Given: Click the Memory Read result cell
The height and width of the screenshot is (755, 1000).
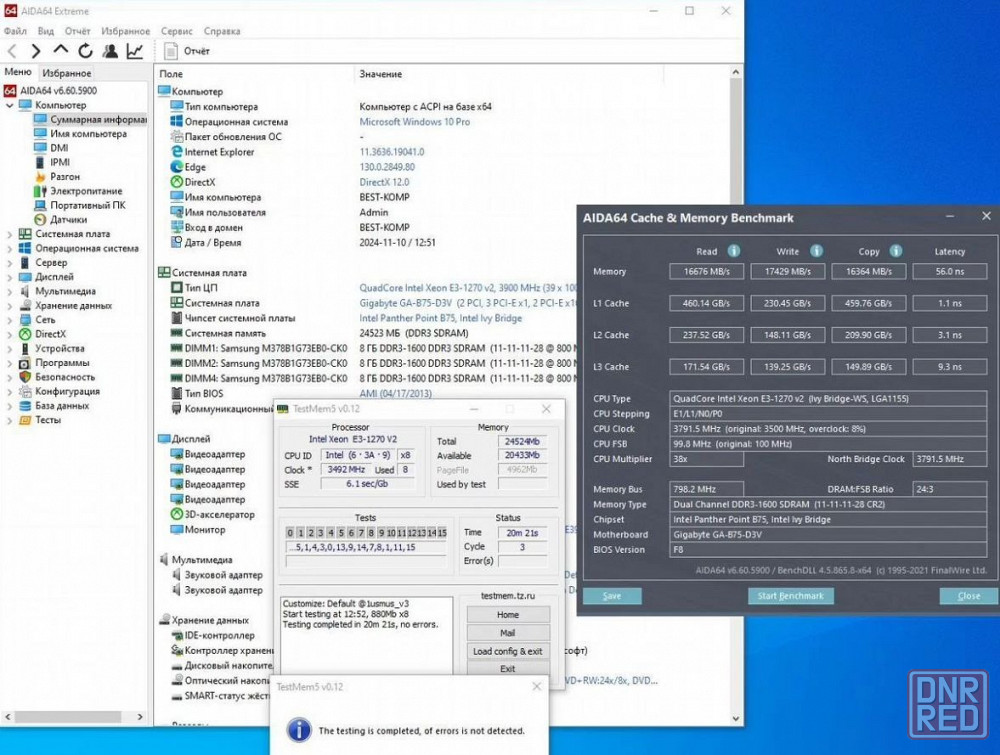Looking at the screenshot, I should pyautogui.click(x=707, y=271).
